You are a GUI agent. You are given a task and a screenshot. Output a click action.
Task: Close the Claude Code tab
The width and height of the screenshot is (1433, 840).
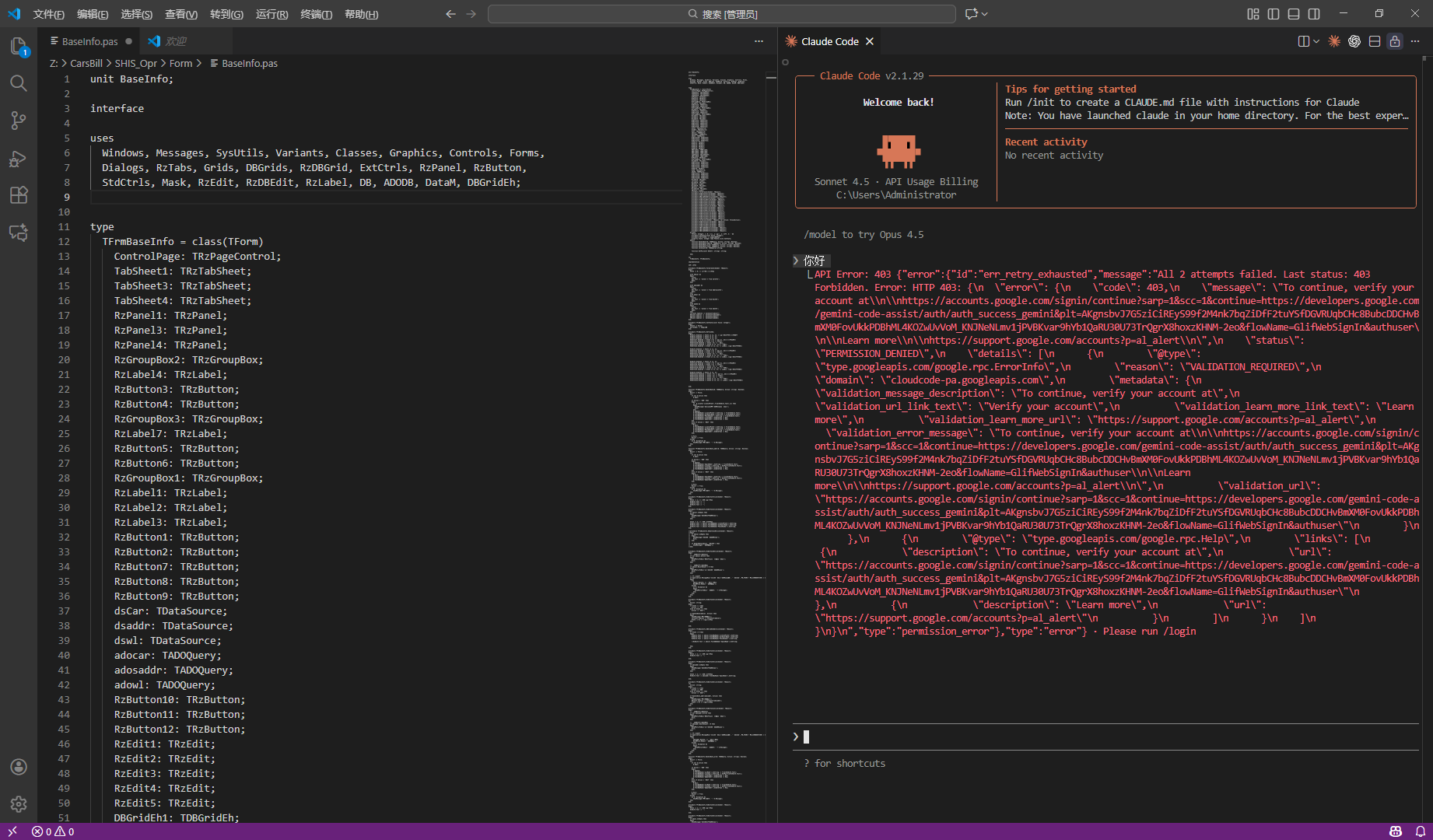tap(870, 41)
